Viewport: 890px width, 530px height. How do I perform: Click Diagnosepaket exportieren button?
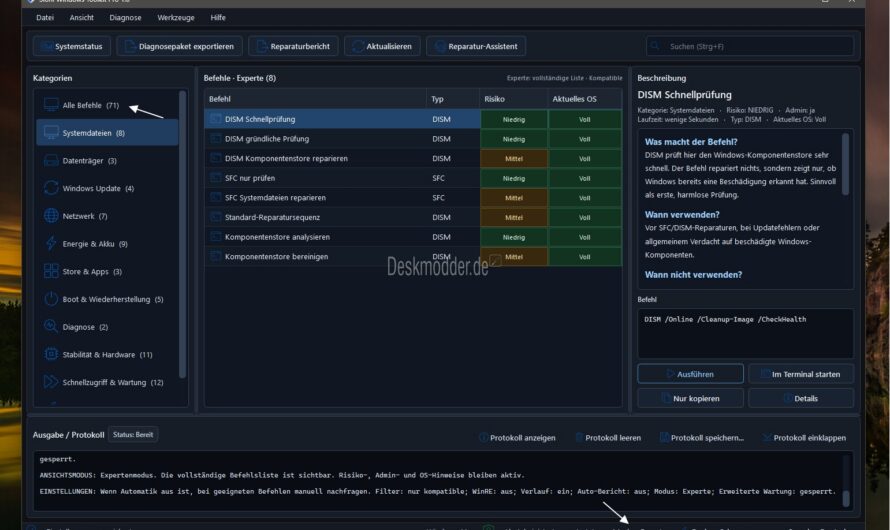tap(179, 46)
